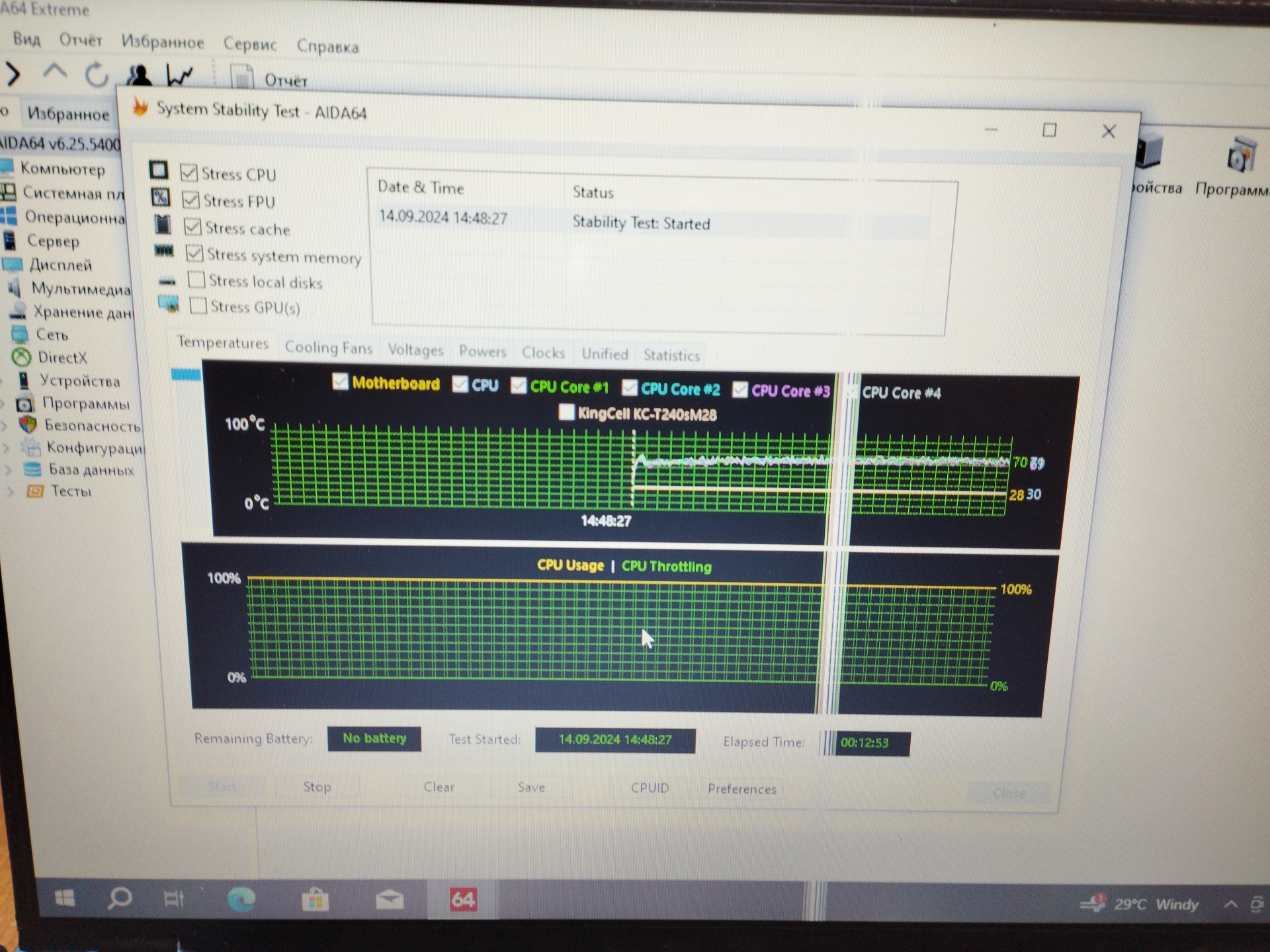Click the Clear button
1270x952 pixels.
(x=439, y=787)
